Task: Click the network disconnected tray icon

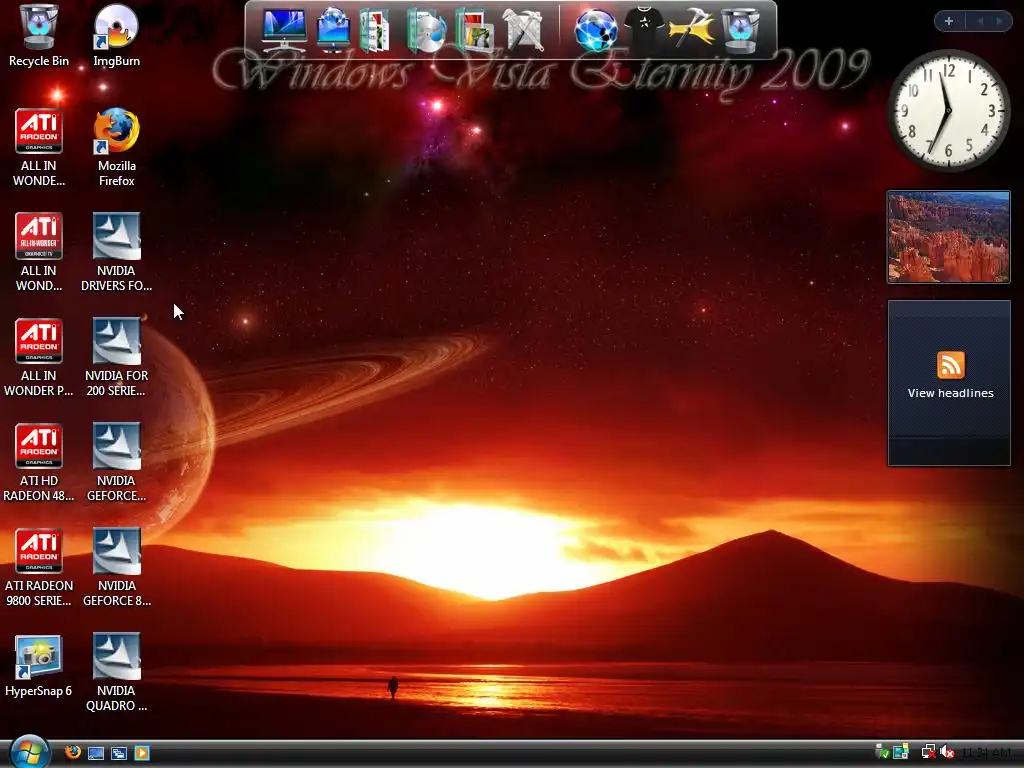Action: coord(928,752)
